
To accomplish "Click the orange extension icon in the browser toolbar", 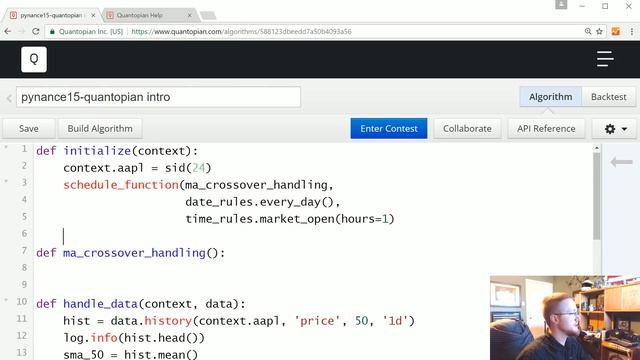I will click(x=616, y=31).
